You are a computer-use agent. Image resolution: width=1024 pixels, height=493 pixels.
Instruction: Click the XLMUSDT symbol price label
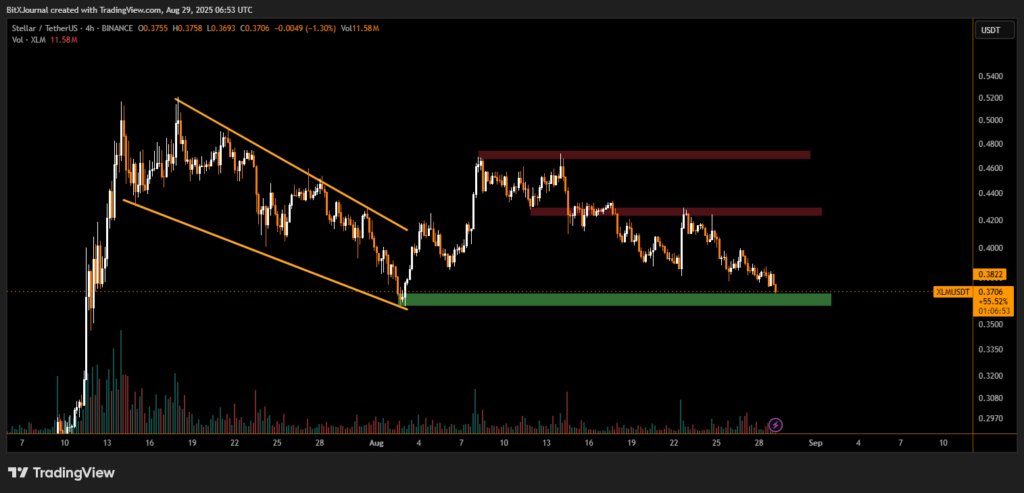pyautogui.click(x=951, y=291)
